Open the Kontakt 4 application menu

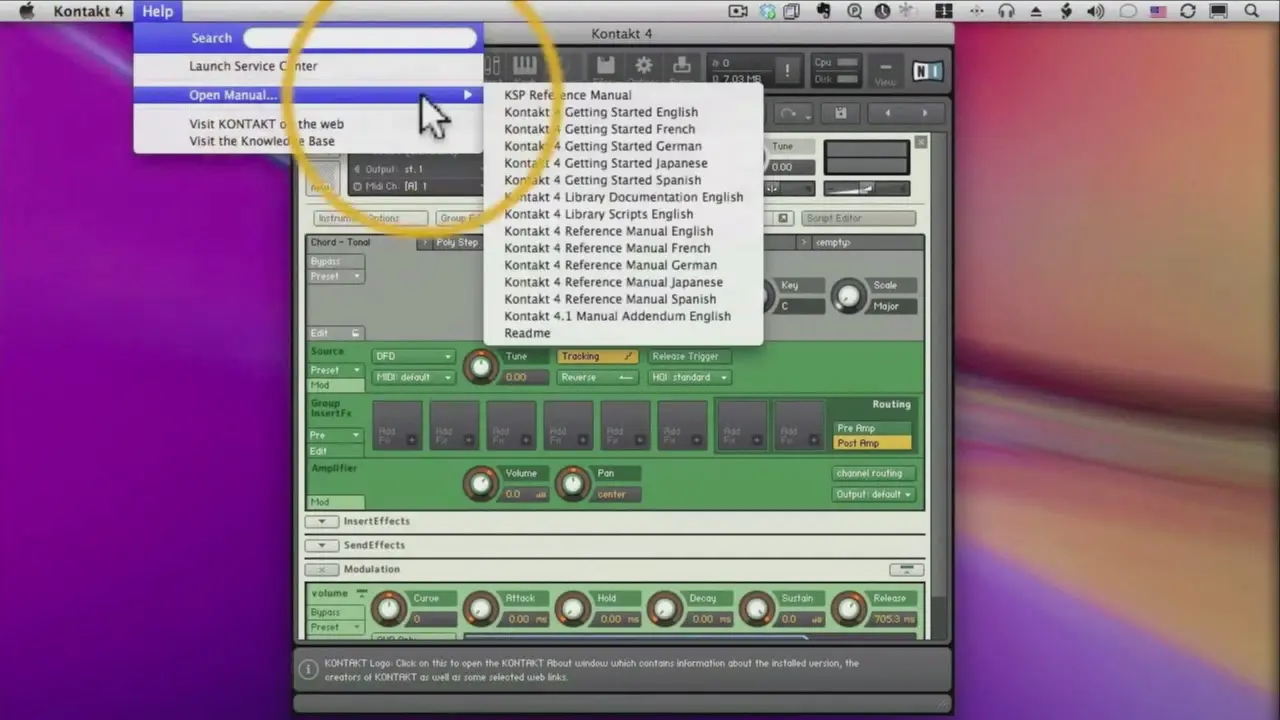pos(88,11)
